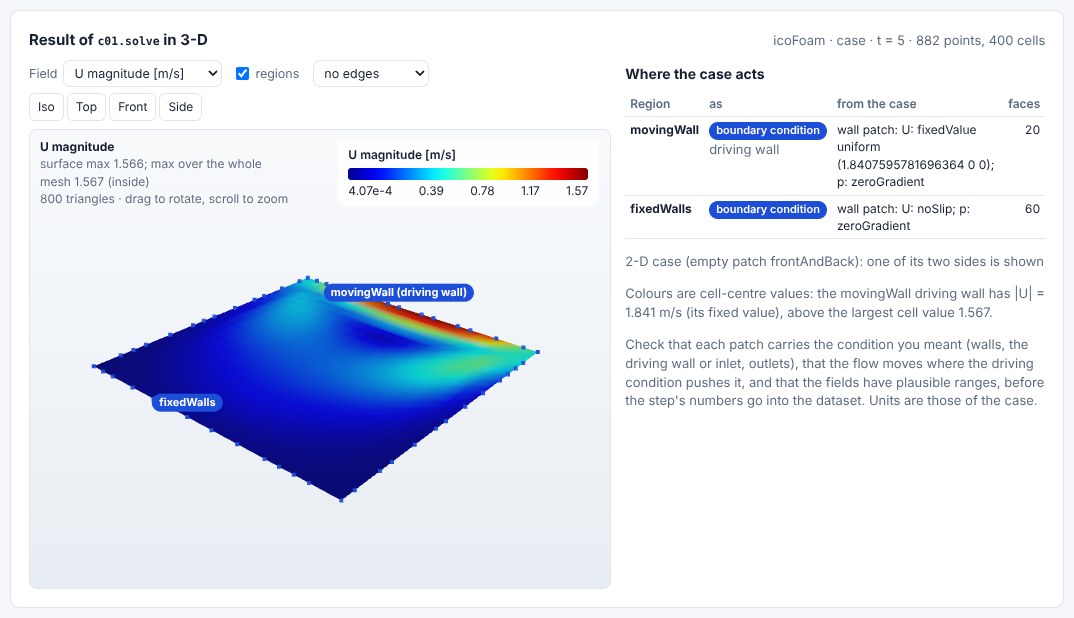
Task: Click the 'Check that each patch carries' paragraph
Action: coord(834,372)
